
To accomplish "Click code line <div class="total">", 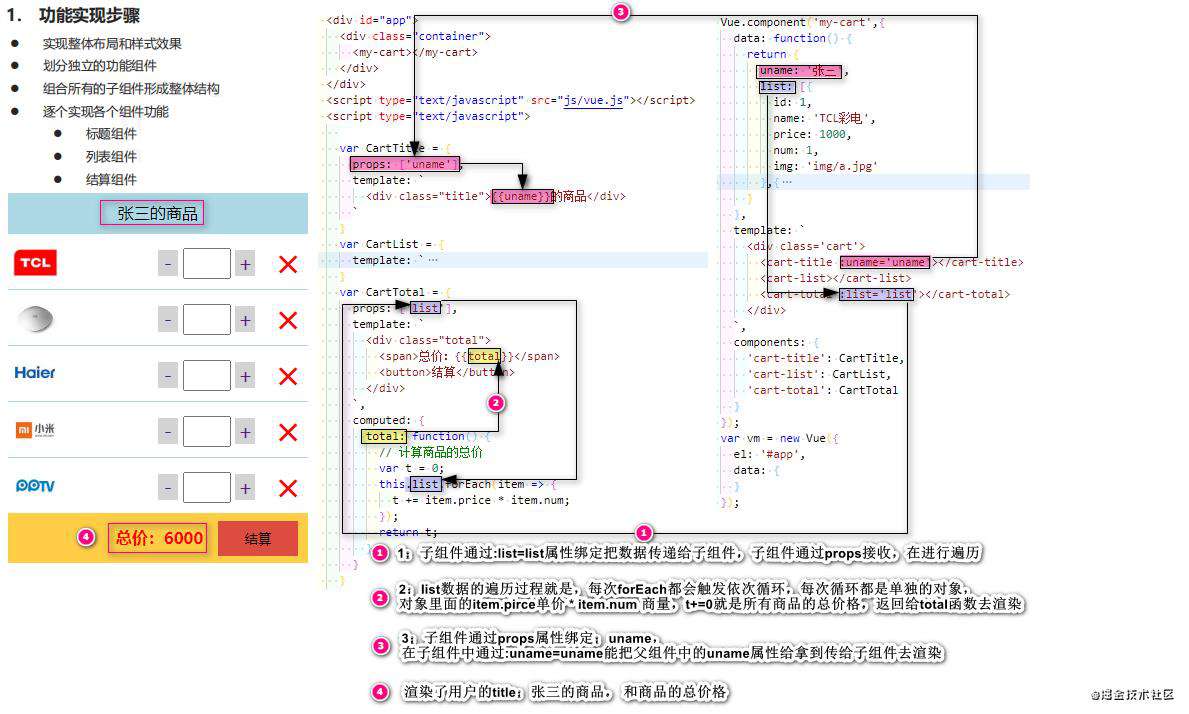I will pyautogui.click(x=428, y=340).
